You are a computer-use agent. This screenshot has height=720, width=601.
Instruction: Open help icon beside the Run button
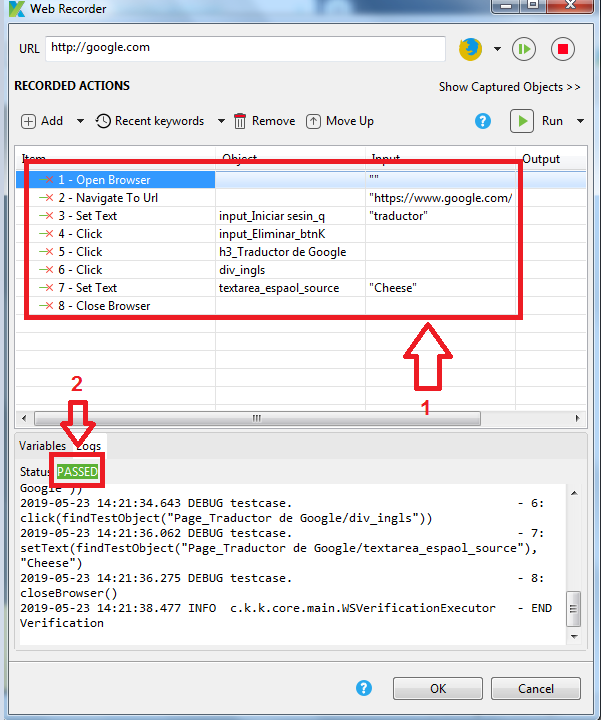(483, 121)
